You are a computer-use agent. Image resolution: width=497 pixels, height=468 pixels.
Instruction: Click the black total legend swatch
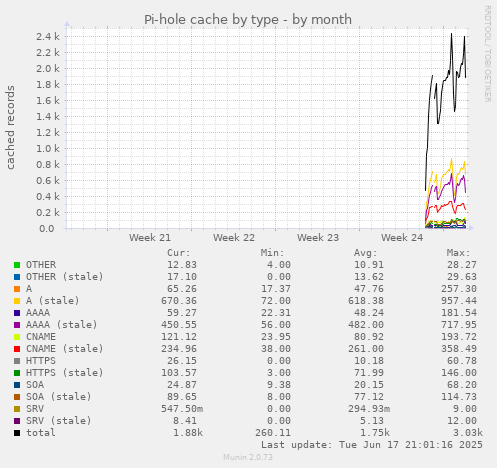[x=17, y=433]
